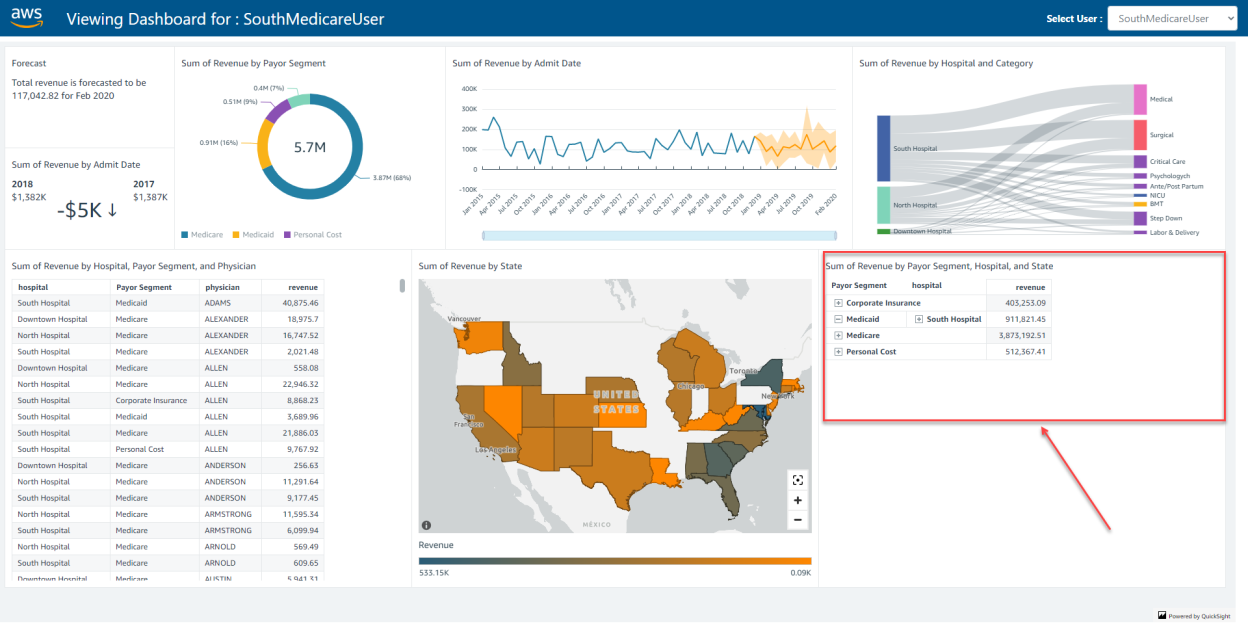The image size is (1248, 630).
Task: Click the QuickSight logo in the footer
Action: pos(1162,615)
